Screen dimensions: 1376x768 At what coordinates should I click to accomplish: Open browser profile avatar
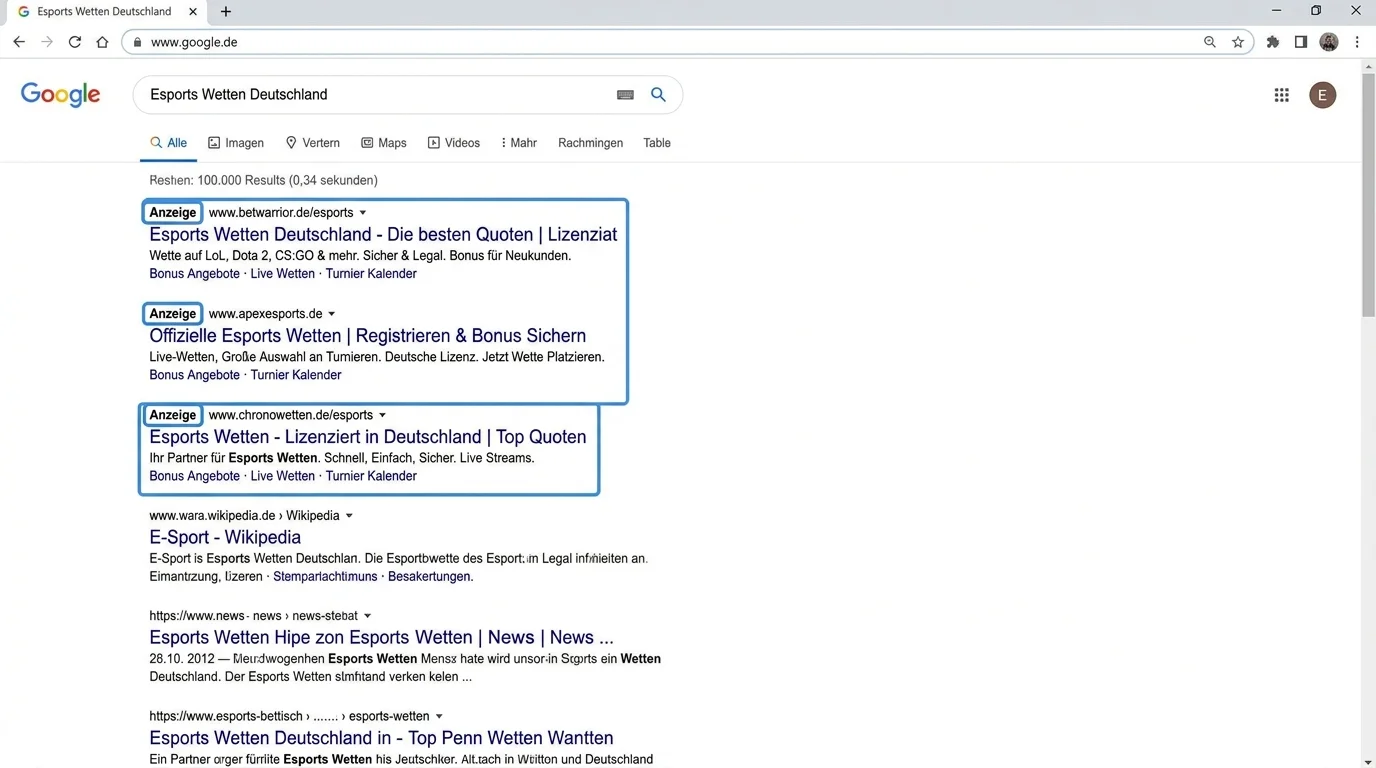tap(1329, 42)
